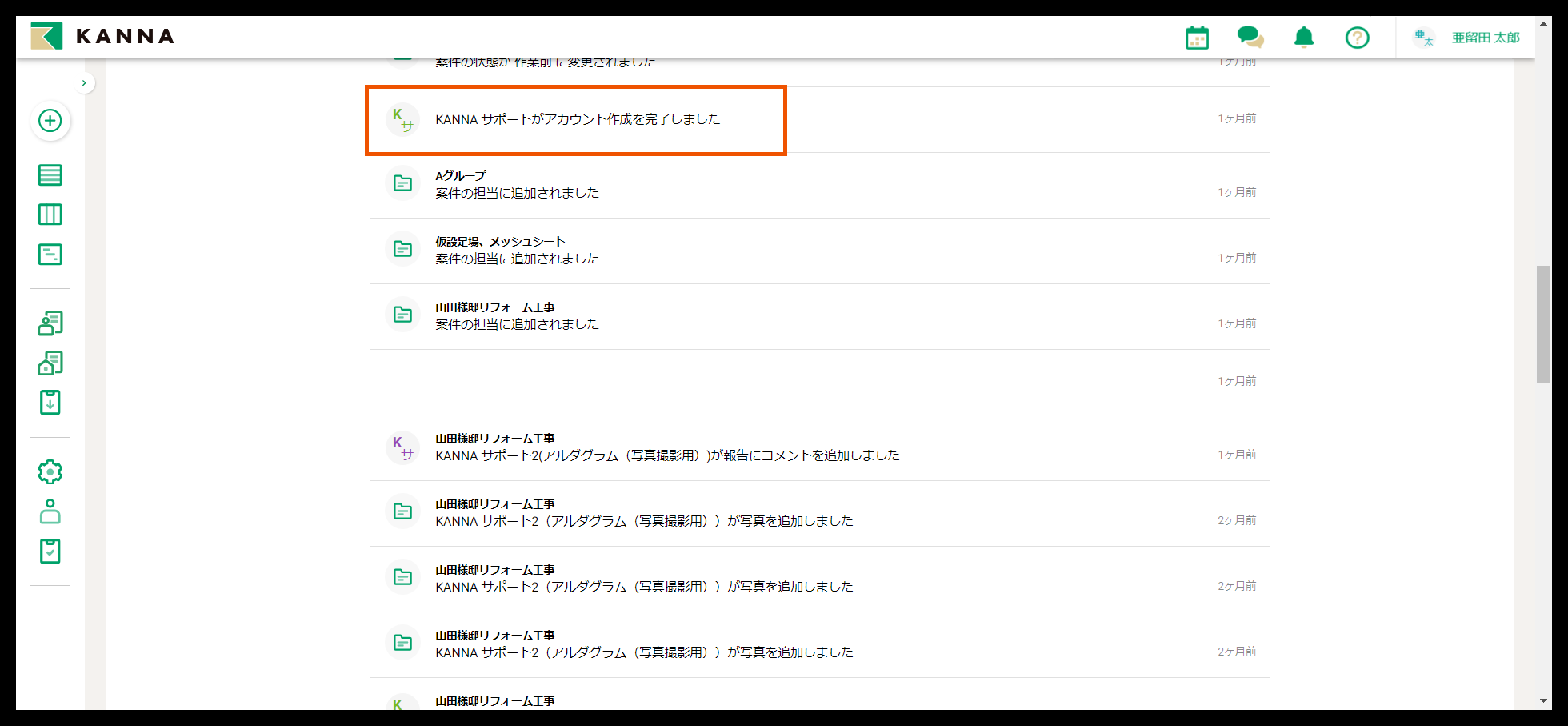Open the board columns view icon

pos(50,215)
